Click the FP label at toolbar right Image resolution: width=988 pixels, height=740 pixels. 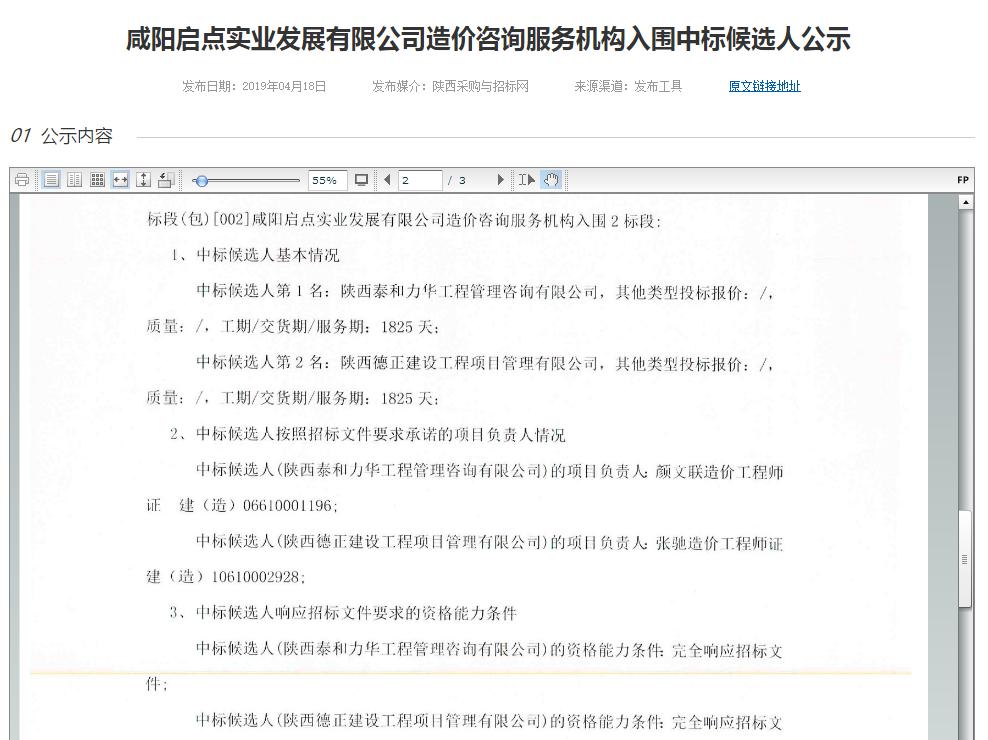click(962, 178)
